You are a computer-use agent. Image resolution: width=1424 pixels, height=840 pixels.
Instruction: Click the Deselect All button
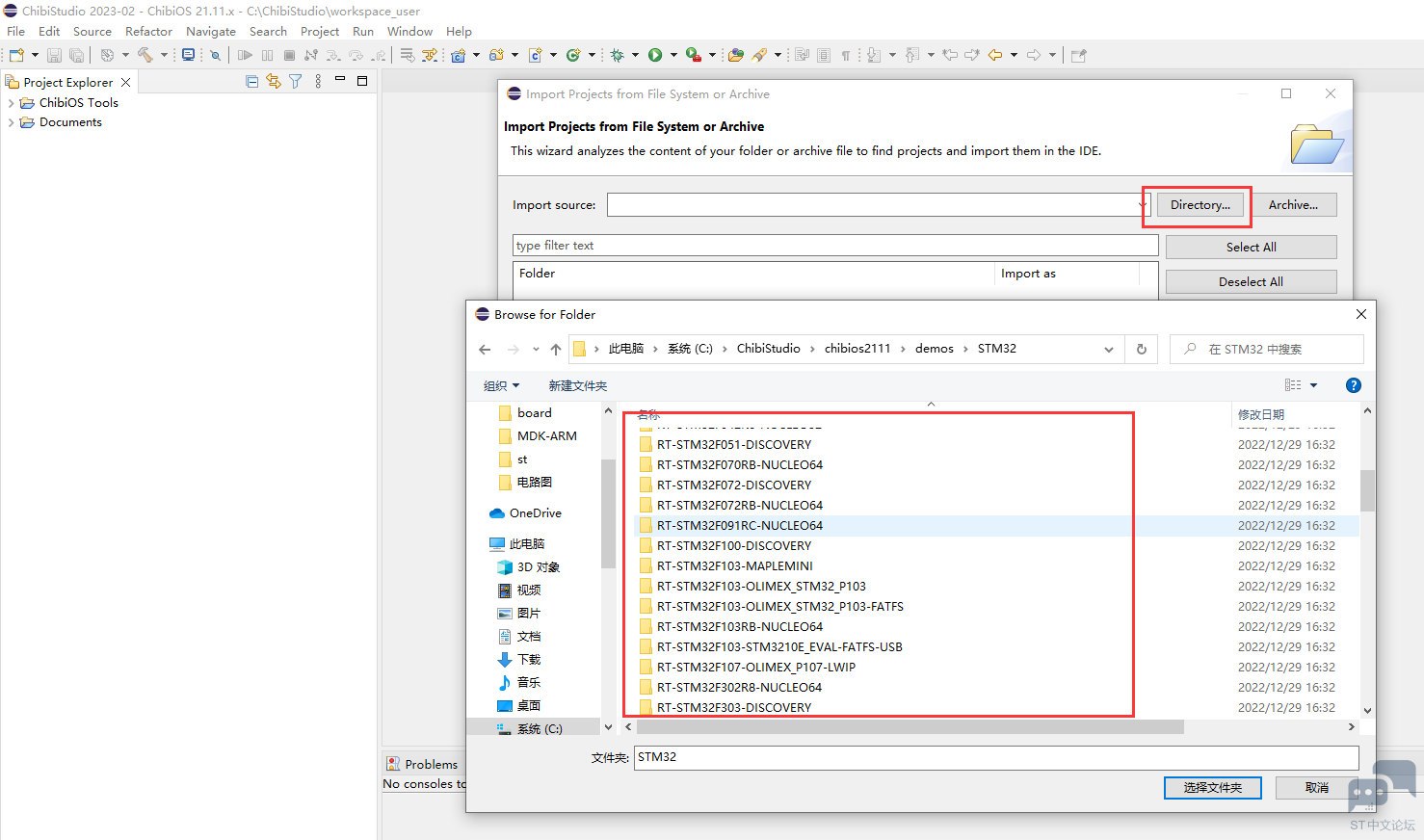[x=1251, y=282]
